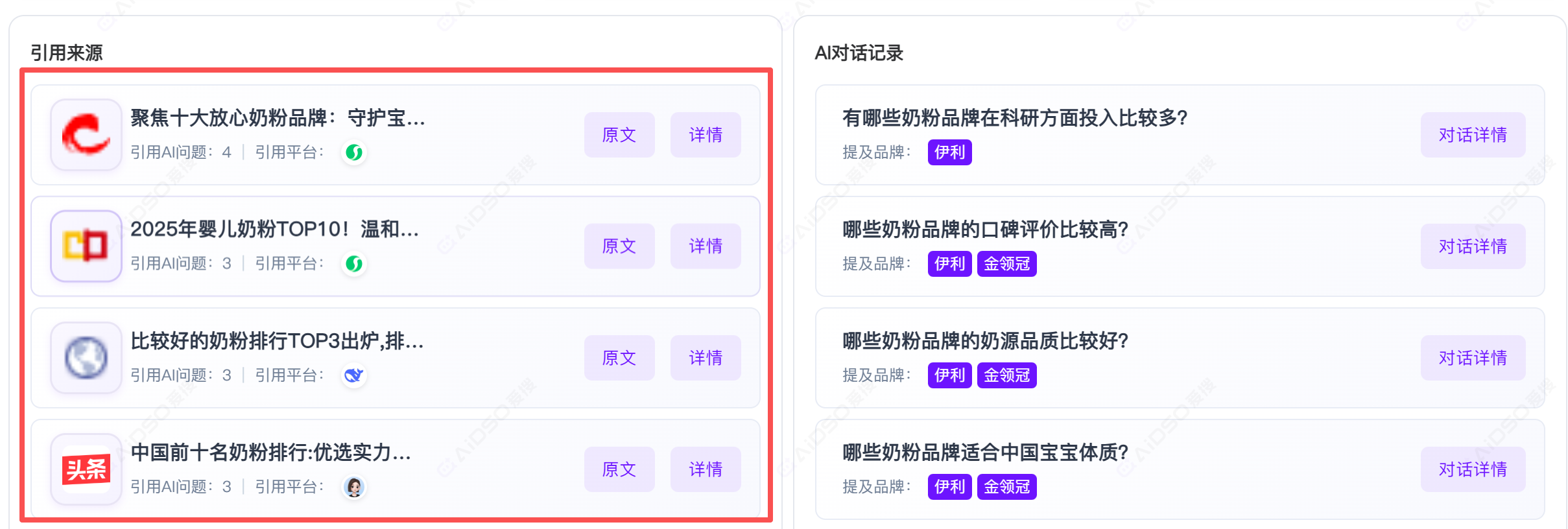Click green platform icon in first source row
The image size is (1568, 529).
(x=354, y=152)
